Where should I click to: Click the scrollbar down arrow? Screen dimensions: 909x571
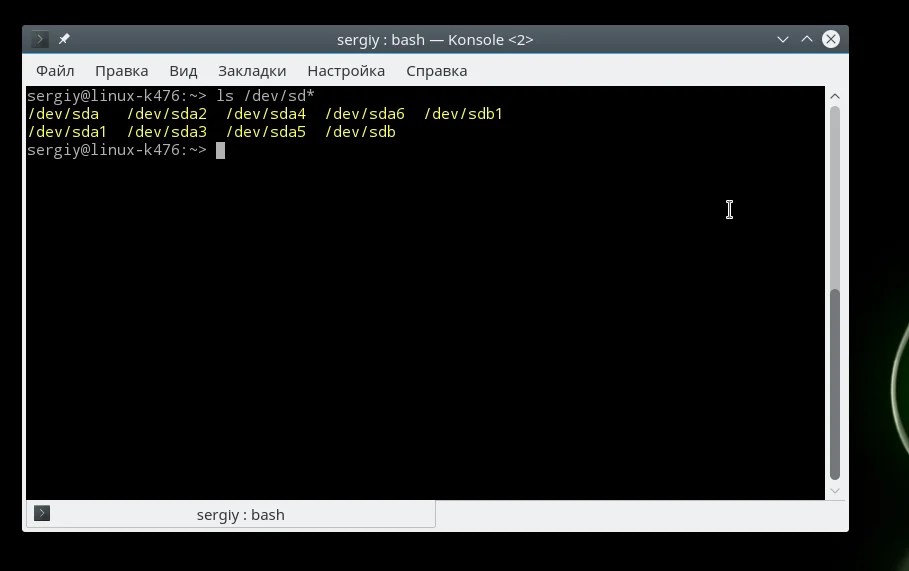(835, 491)
